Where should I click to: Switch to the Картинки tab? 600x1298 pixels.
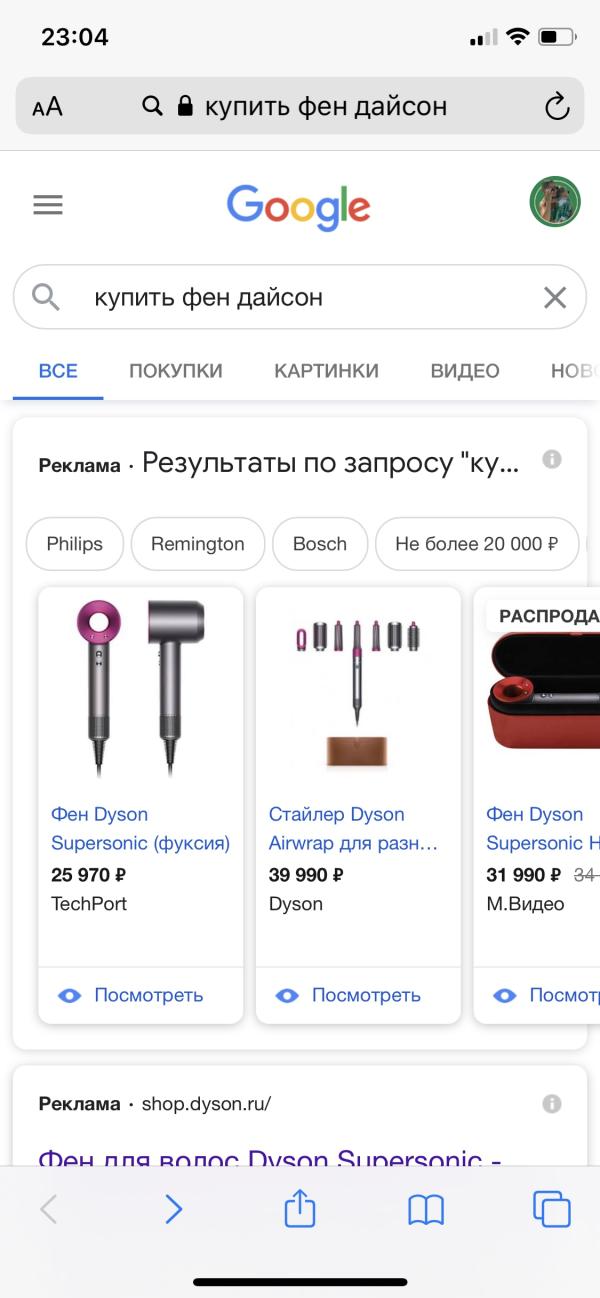(x=327, y=371)
